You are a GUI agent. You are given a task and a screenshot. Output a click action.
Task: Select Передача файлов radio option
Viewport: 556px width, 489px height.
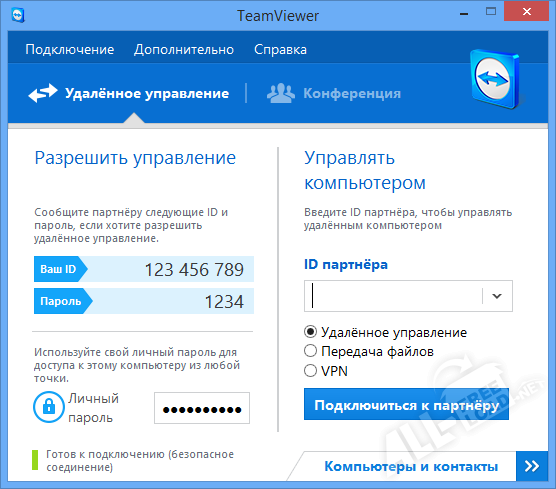pos(310,351)
